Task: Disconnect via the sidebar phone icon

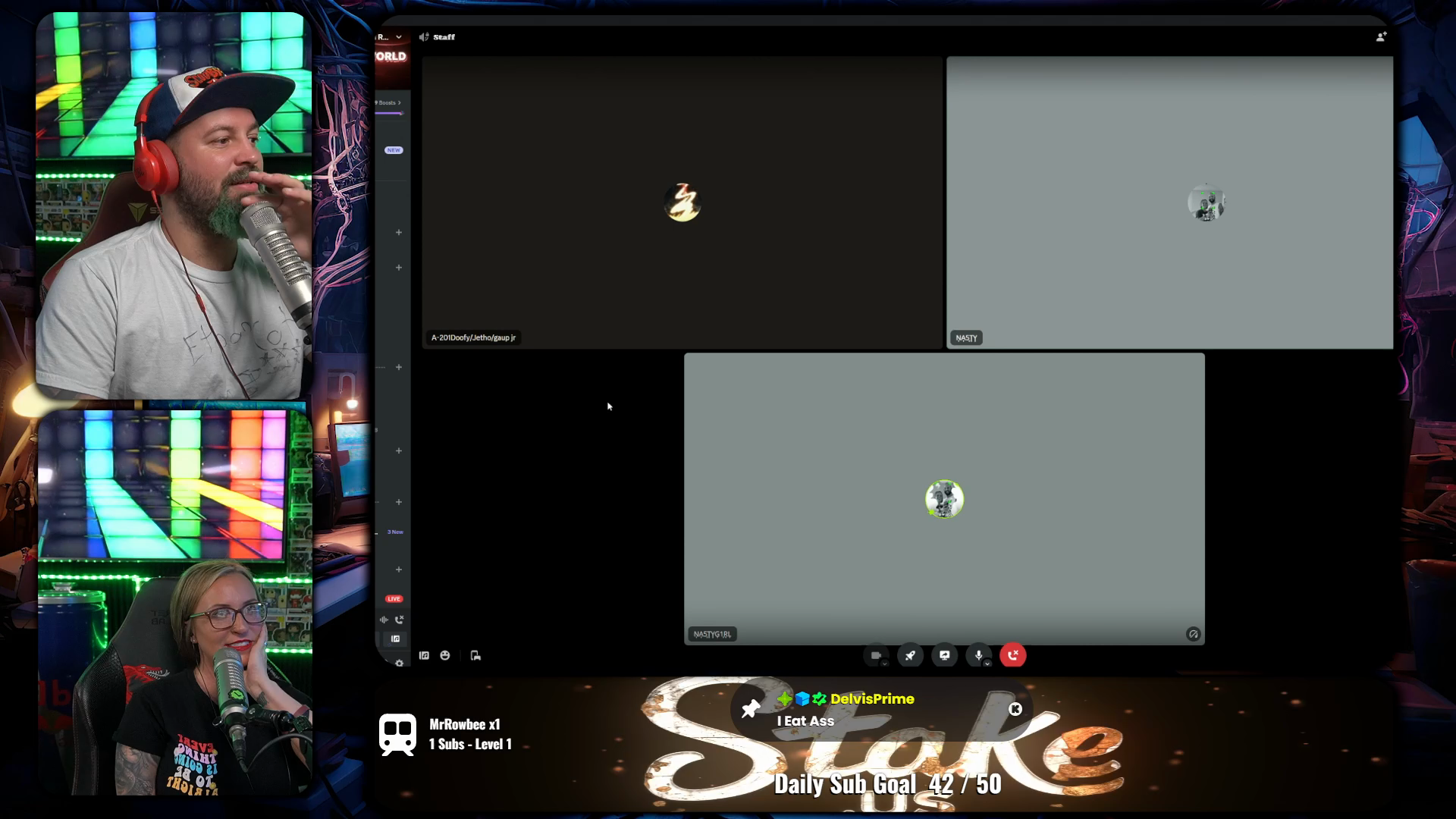Action: (399, 620)
